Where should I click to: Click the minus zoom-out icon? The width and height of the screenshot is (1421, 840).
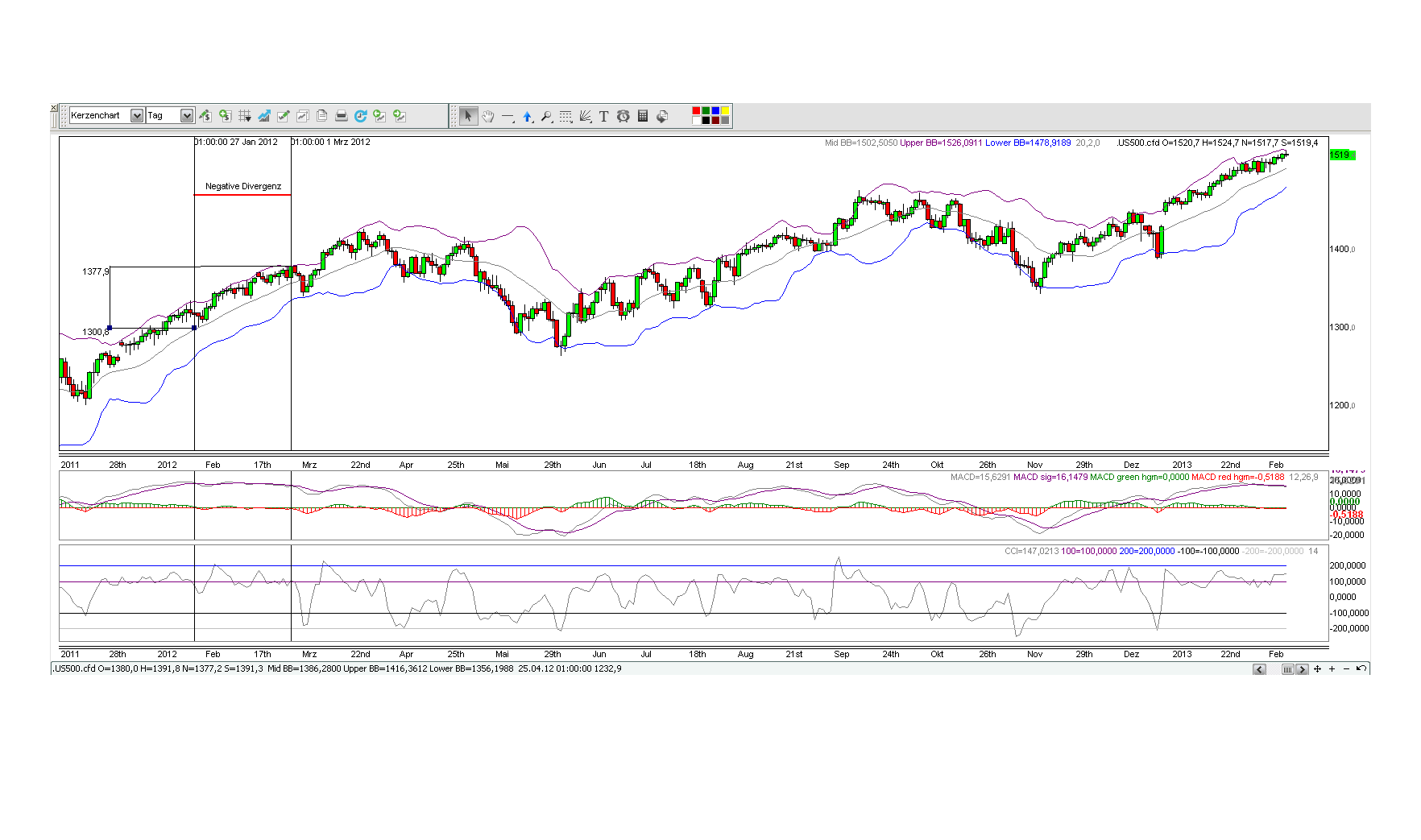(x=1346, y=669)
